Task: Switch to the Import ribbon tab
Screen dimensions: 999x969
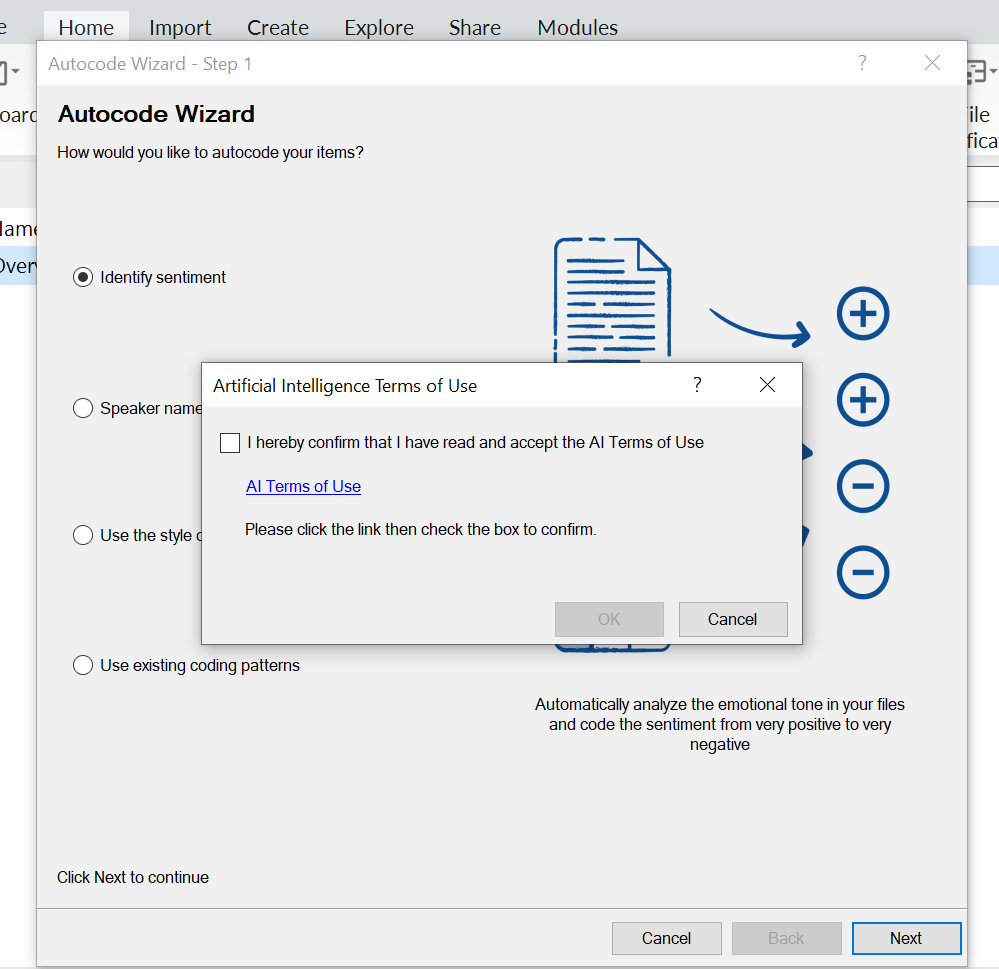Action: [180, 27]
